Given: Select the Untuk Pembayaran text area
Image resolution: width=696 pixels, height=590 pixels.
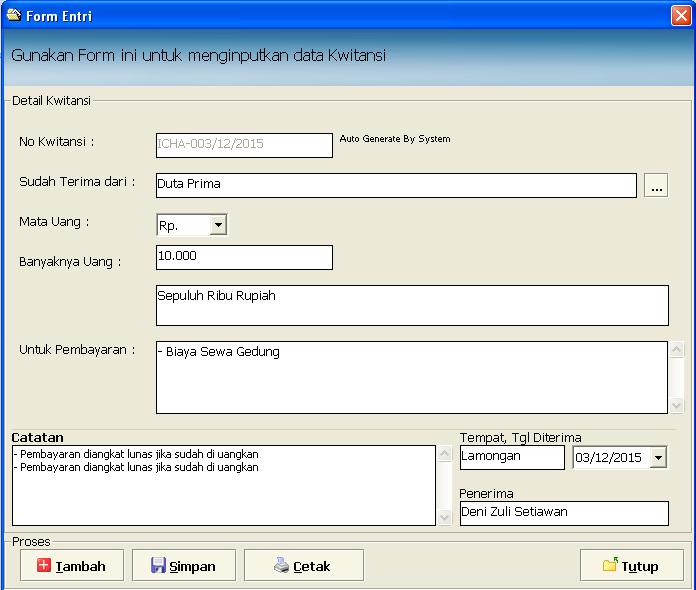Looking at the screenshot, I should 410,377.
